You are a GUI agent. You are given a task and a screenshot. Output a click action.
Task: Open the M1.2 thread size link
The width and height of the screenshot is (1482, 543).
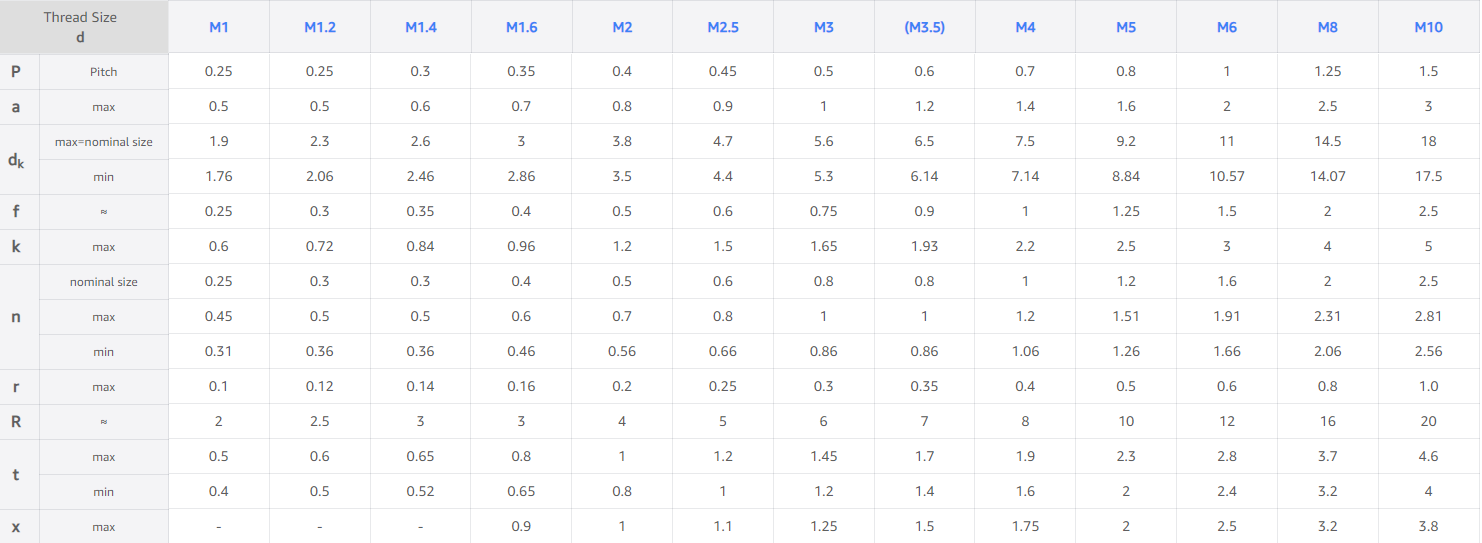click(320, 27)
